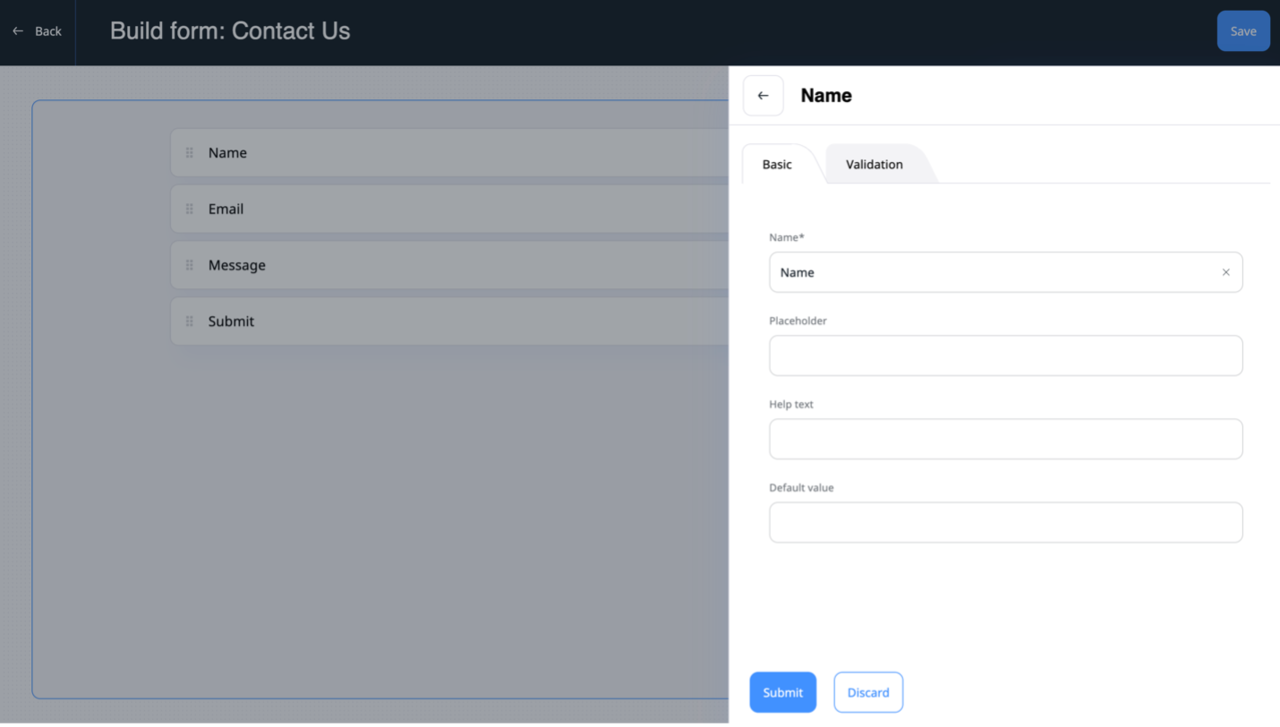1280x727 pixels.
Task: Click the Back text in the header
Action: coord(48,31)
